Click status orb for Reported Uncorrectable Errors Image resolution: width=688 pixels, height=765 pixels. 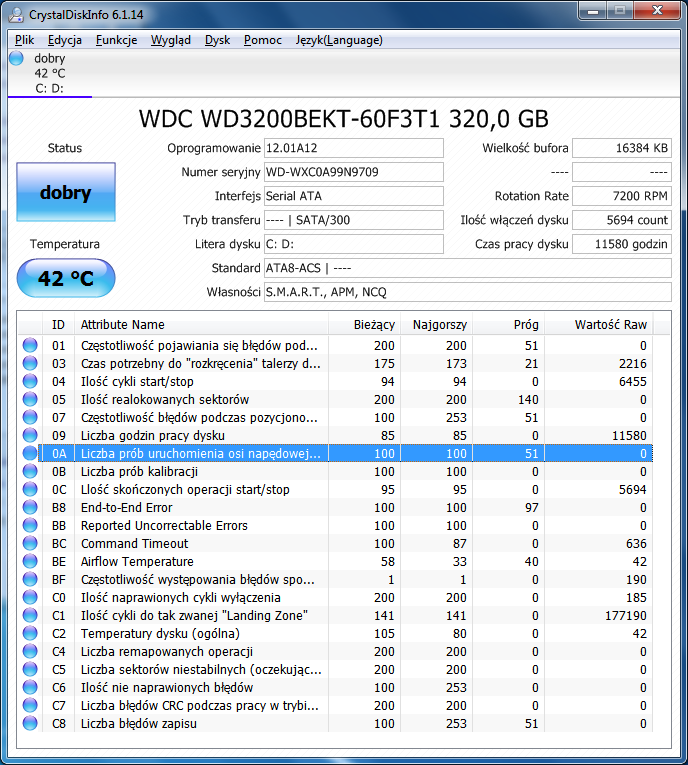(x=30, y=525)
